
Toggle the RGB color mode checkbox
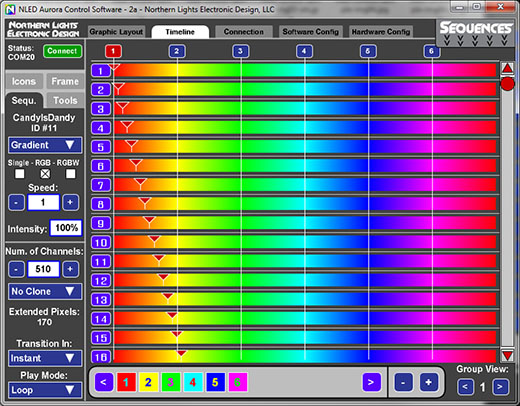coord(45,174)
